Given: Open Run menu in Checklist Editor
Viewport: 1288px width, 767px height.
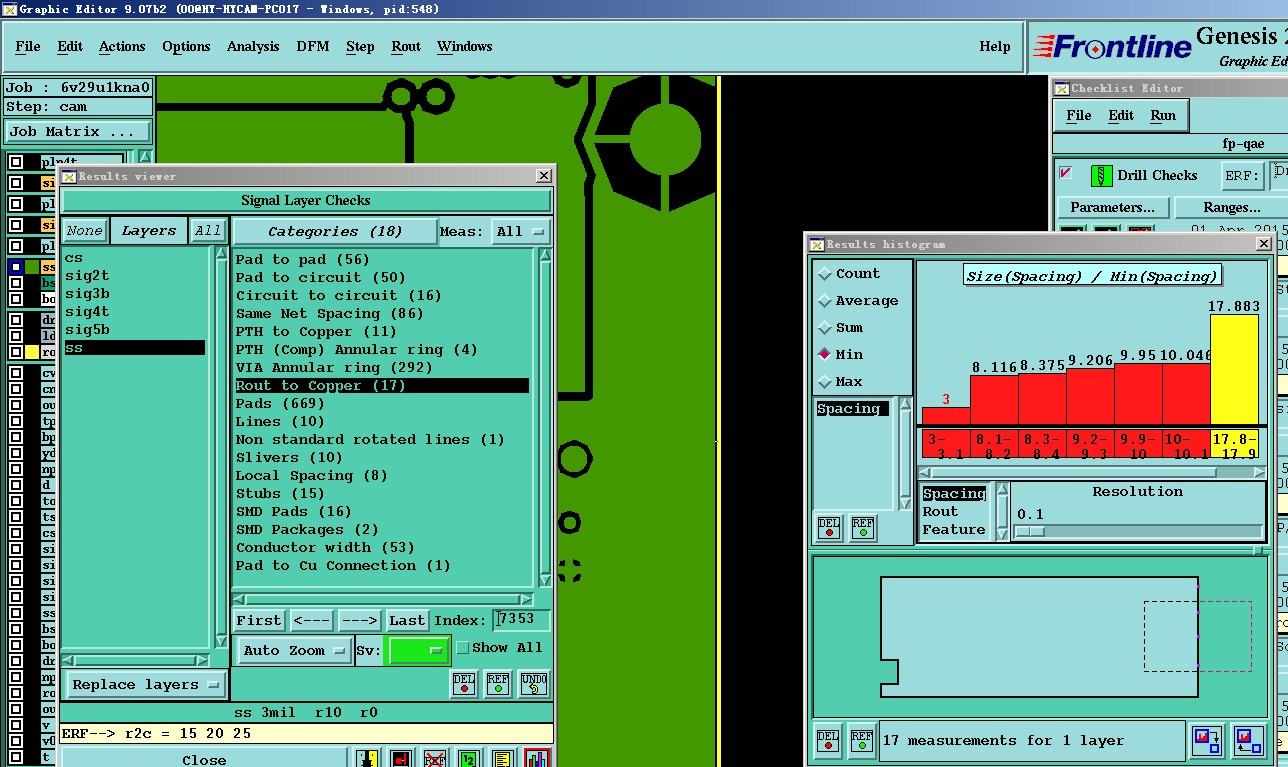Looking at the screenshot, I should pyautogui.click(x=1163, y=115).
